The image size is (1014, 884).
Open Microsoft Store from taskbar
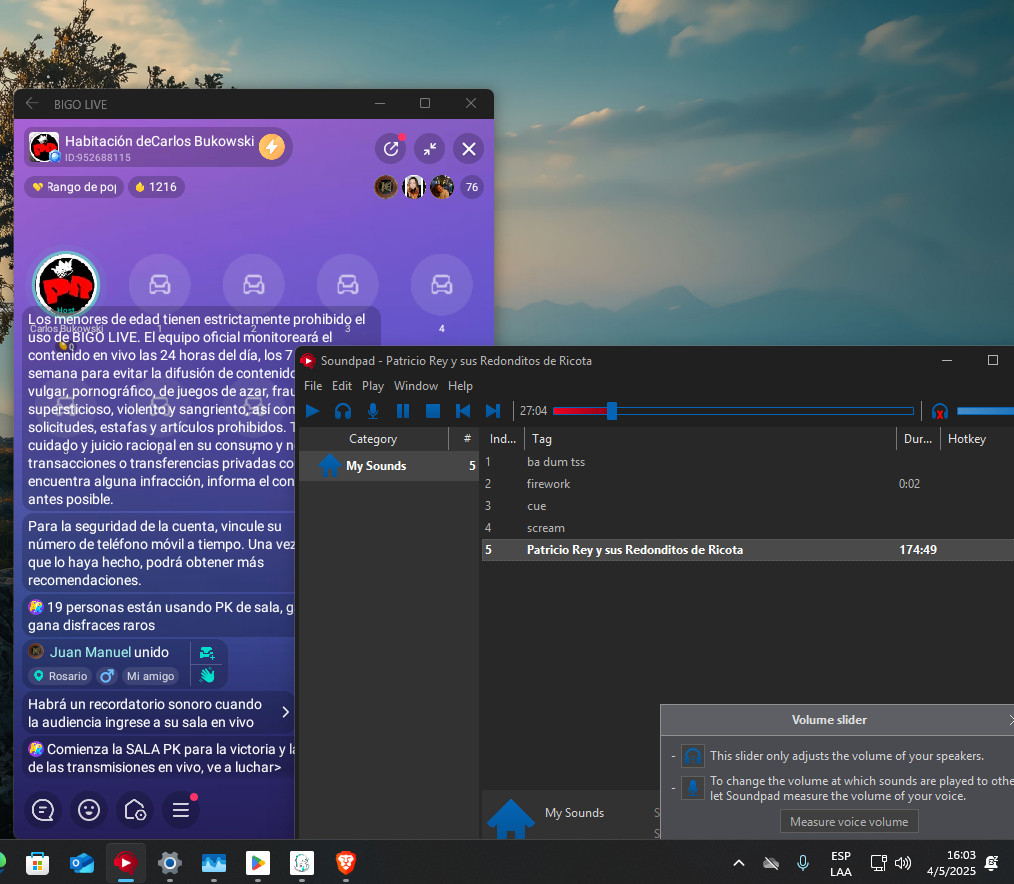pyautogui.click(x=38, y=862)
